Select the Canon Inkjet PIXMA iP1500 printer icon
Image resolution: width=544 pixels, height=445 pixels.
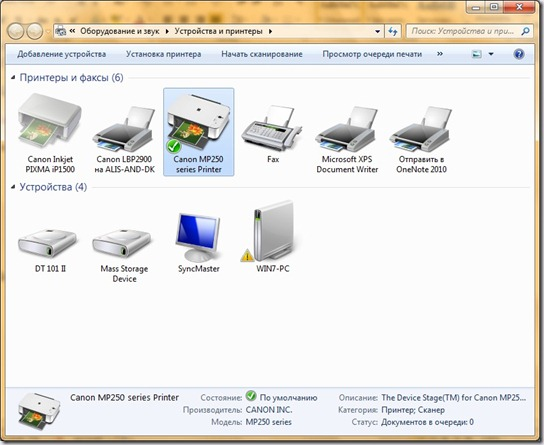click(50, 120)
